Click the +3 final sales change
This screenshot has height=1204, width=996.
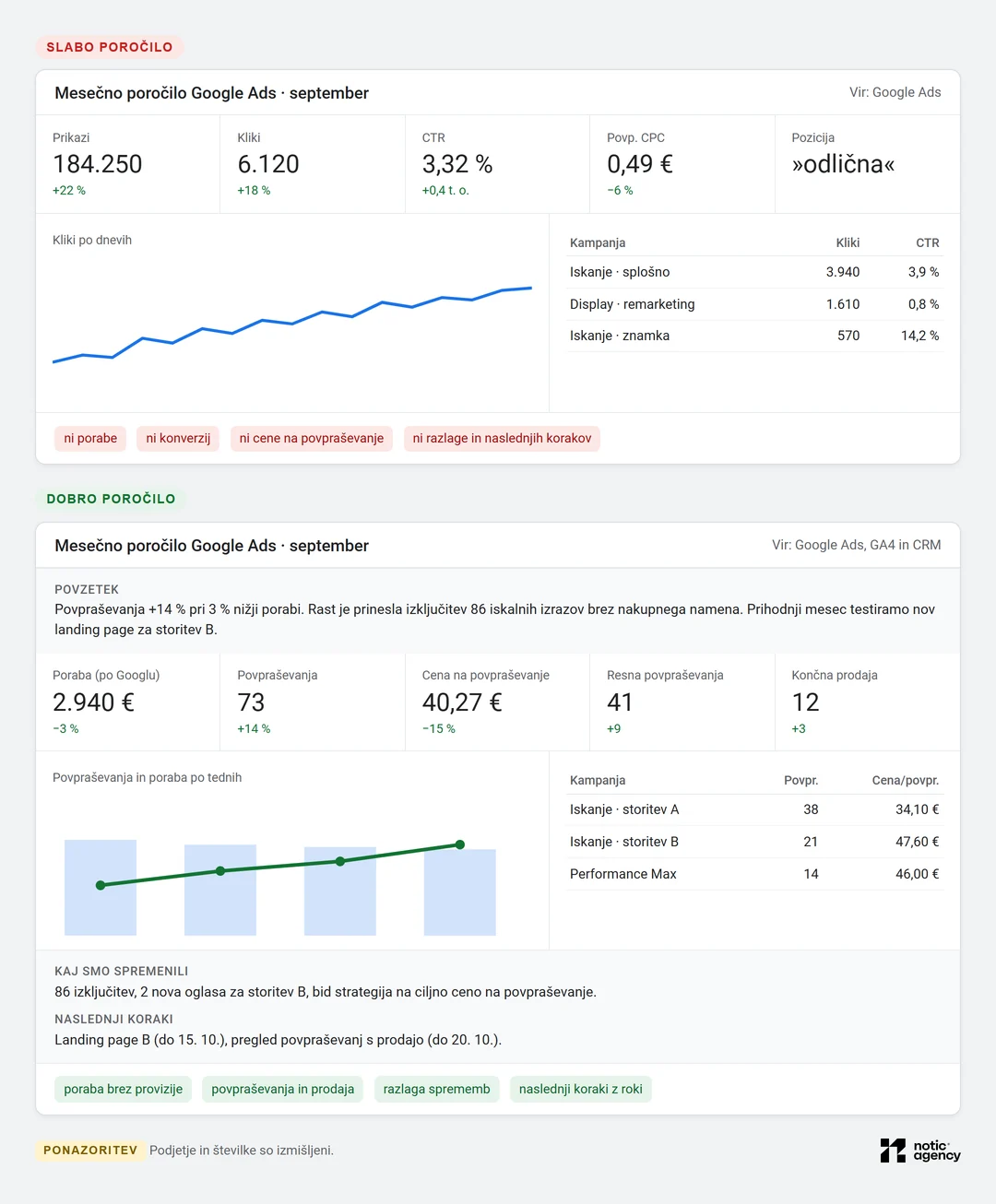tap(799, 729)
